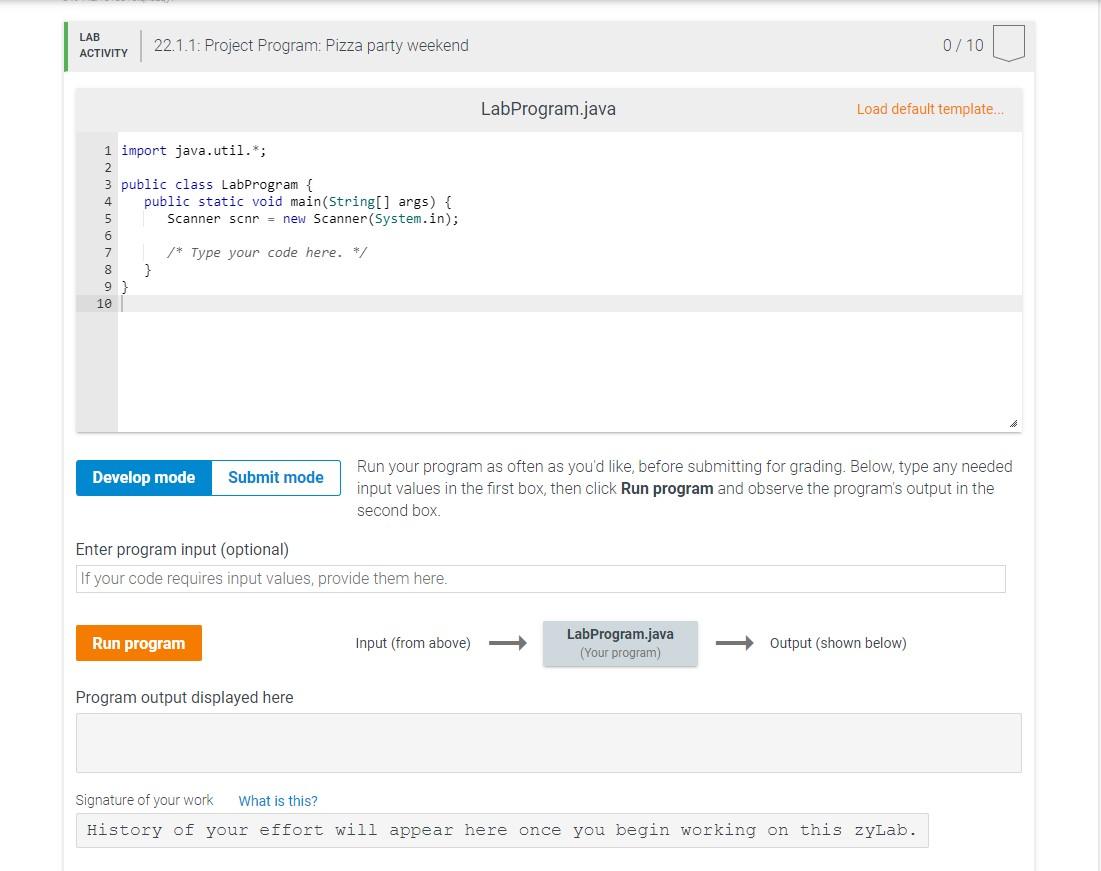This screenshot has height=871, width=1101.
Task: Click the resize grip at the editor corner
Action: pyautogui.click(x=1014, y=424)
